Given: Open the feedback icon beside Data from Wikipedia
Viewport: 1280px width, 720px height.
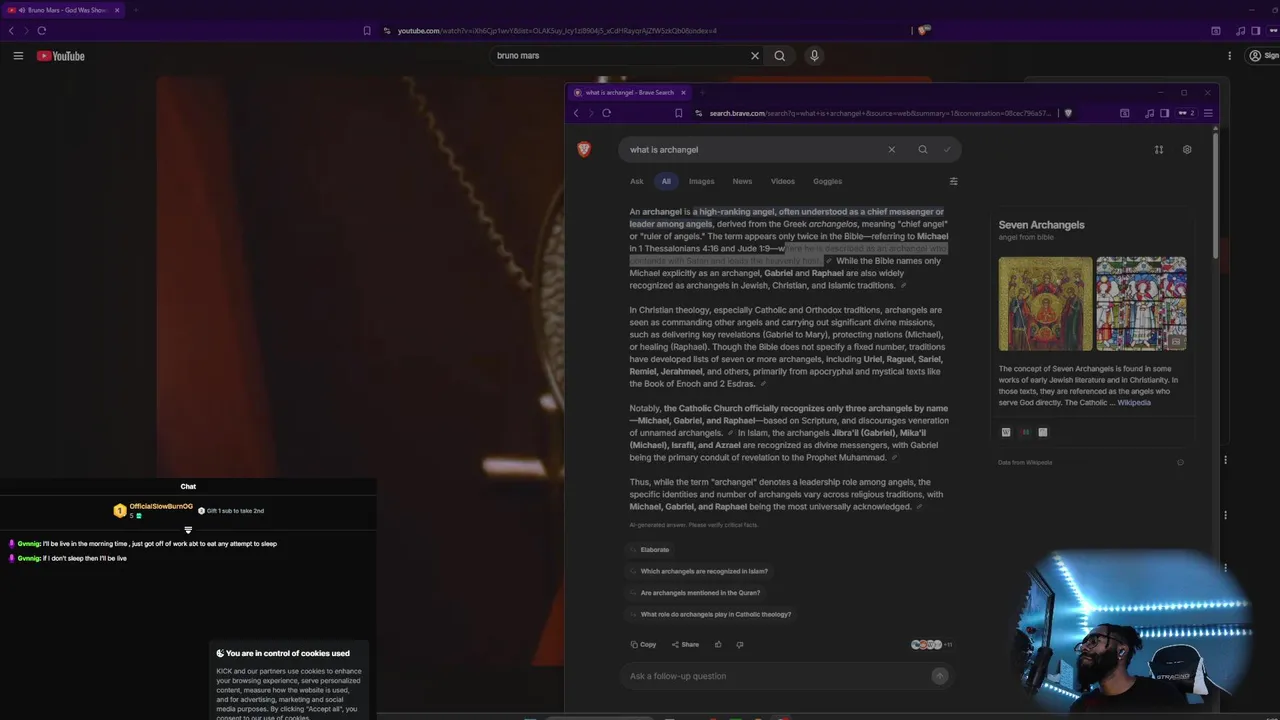Looking at the screenshot, I should tap(1180, 462).
